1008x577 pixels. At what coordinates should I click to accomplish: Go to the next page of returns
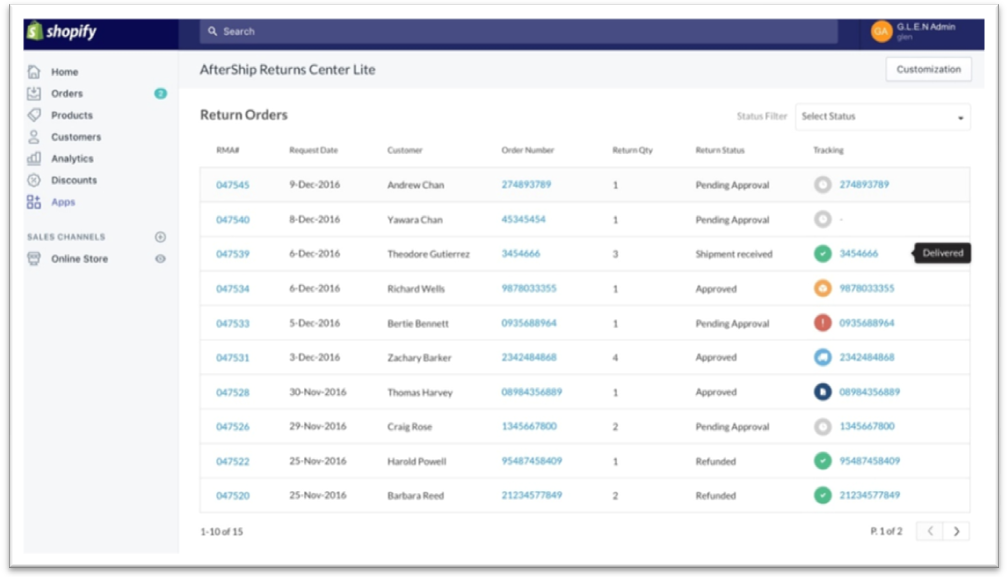coord(957,531)
